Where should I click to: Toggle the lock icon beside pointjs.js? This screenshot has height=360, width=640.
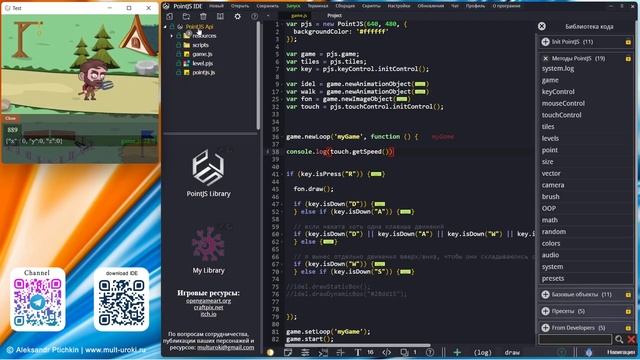click(x=179, y=72)
